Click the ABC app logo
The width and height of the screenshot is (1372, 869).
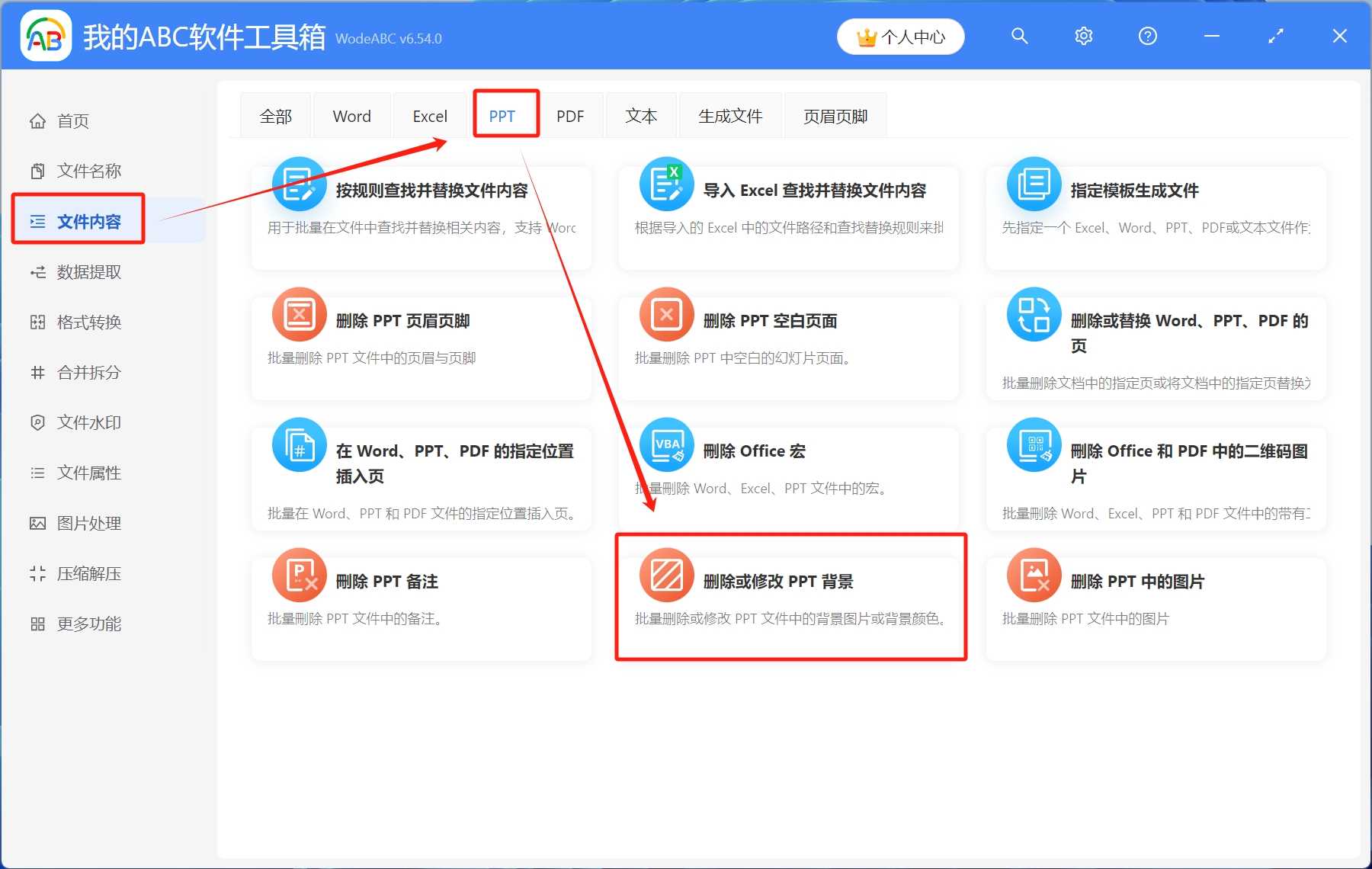point(46,36)
